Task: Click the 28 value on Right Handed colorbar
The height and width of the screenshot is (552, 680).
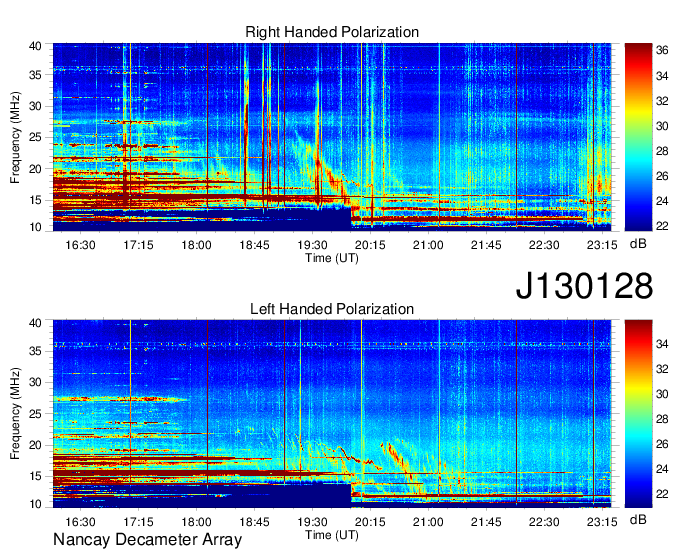Action: 662,151
